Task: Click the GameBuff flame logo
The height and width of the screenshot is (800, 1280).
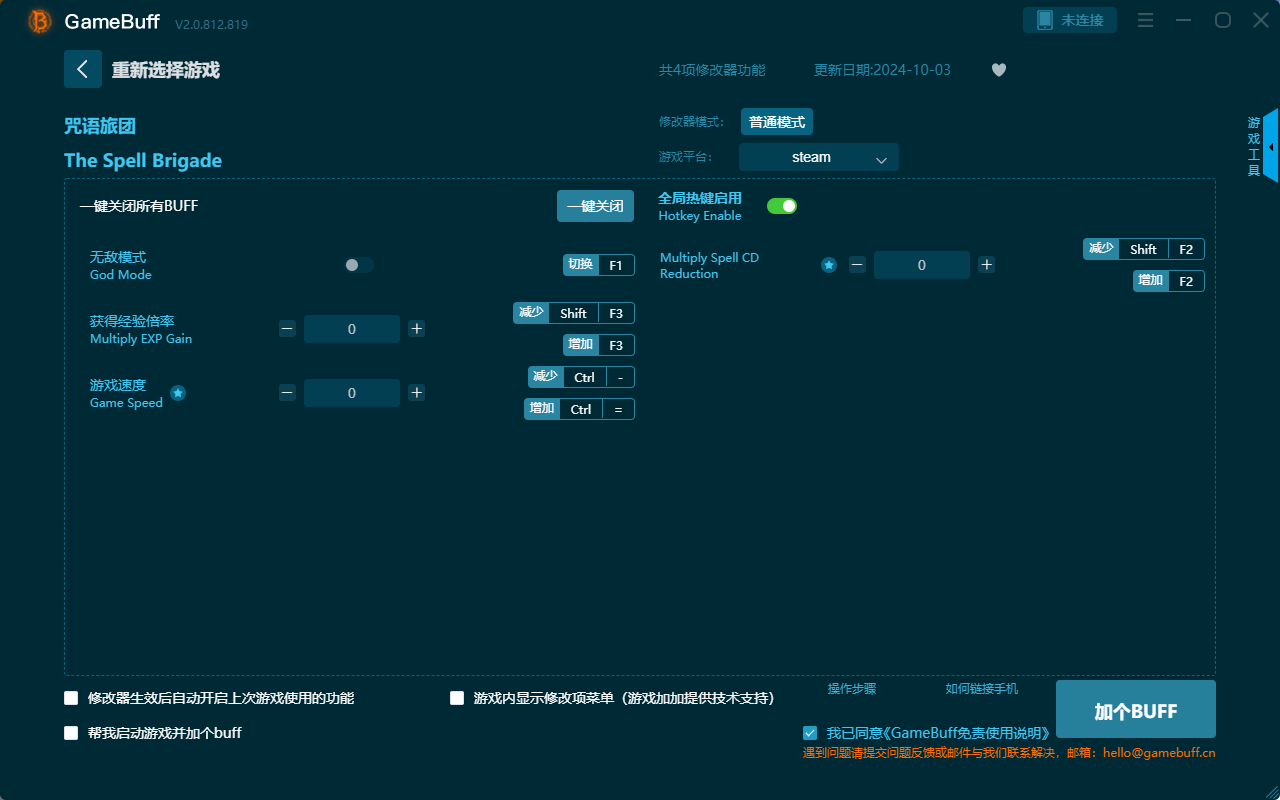Action: [x=38, y=20]
